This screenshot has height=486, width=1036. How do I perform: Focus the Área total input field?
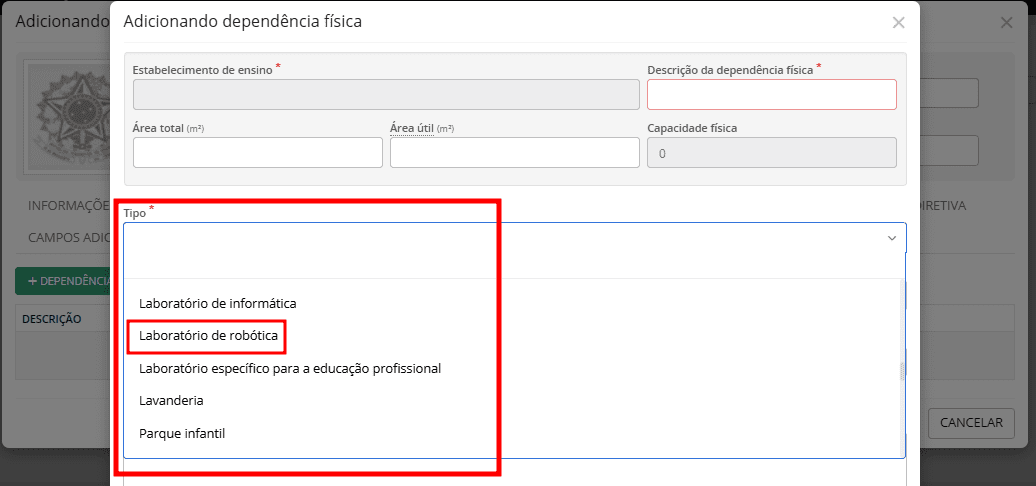pos(258,153)
